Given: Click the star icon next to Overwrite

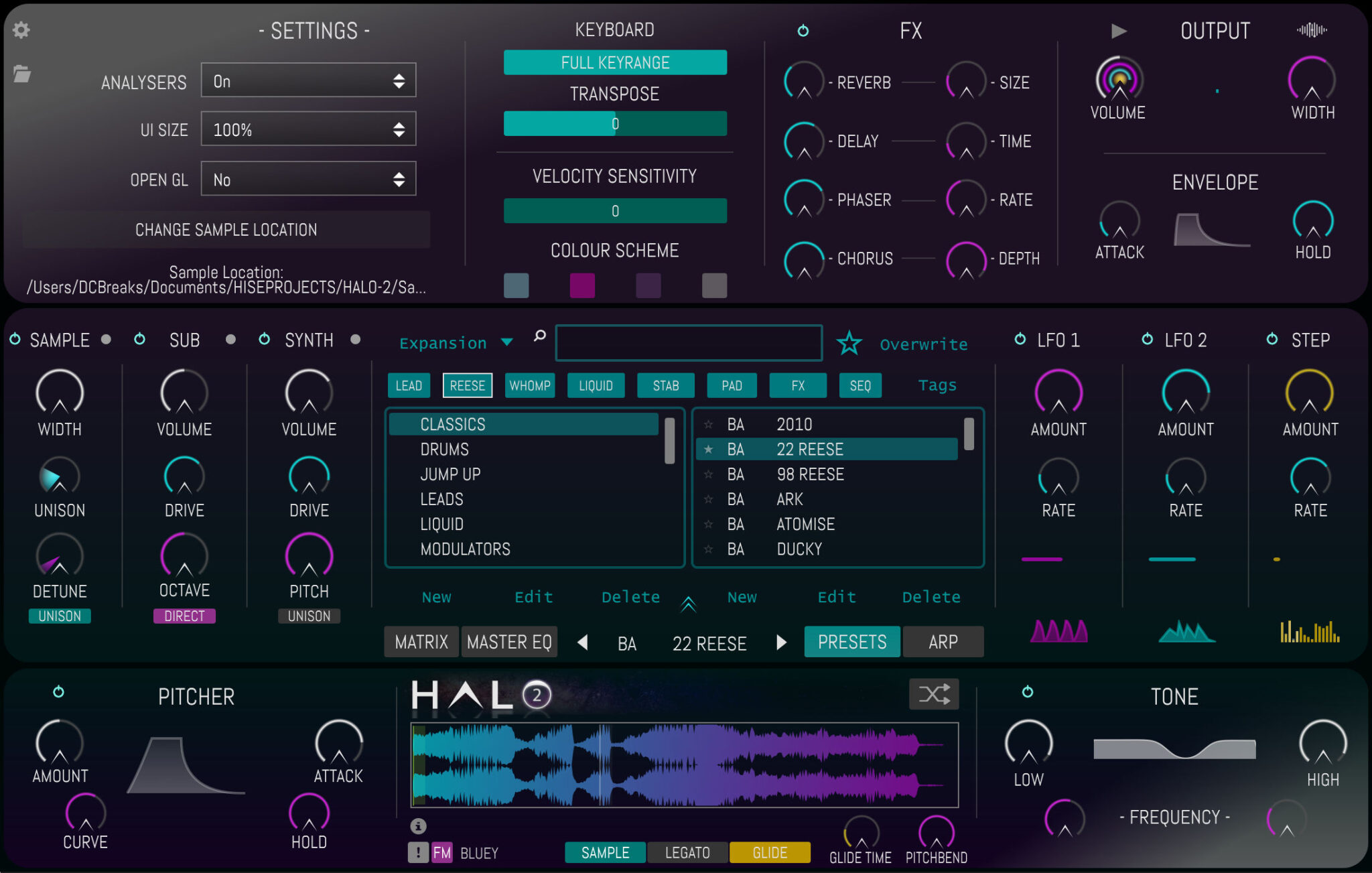Looking at the screenshot, I should 849,343.
